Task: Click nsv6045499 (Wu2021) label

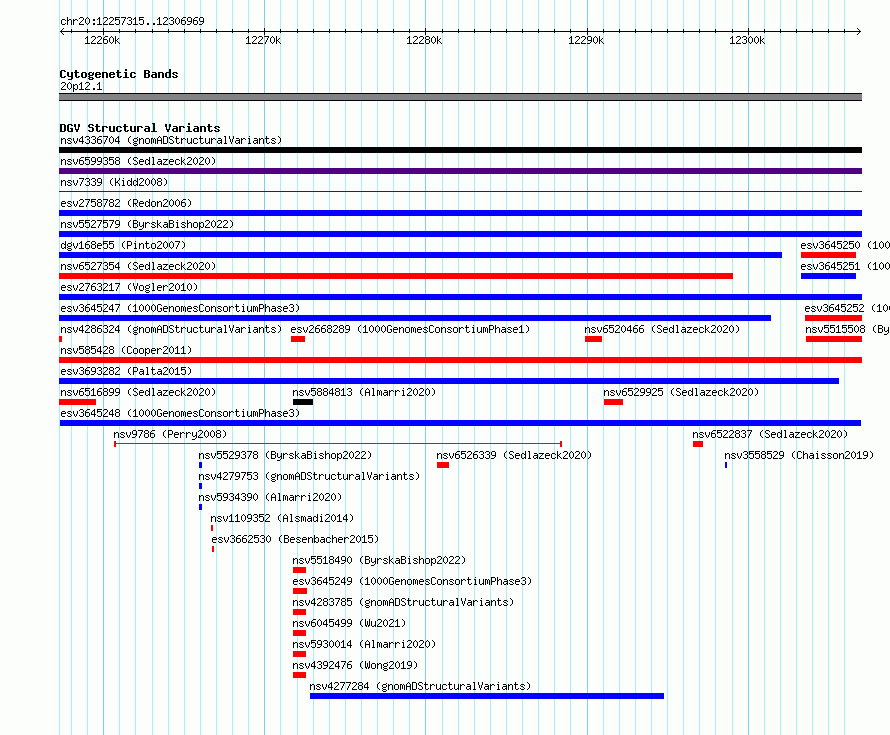Action: point(349,623)
